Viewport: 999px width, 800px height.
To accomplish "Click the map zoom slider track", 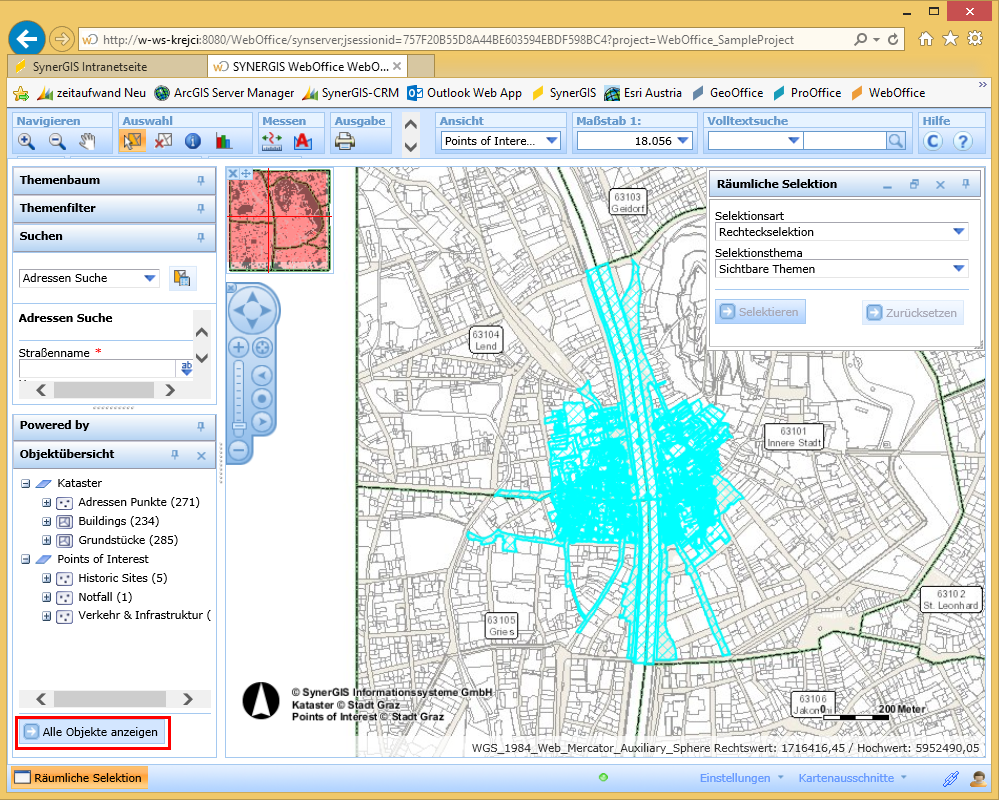I will click(x=239, y=395).
